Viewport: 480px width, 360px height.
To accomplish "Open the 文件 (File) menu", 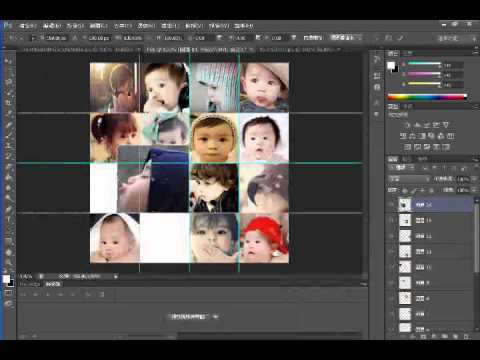I will pyautogui.click(x=28, y=26).
